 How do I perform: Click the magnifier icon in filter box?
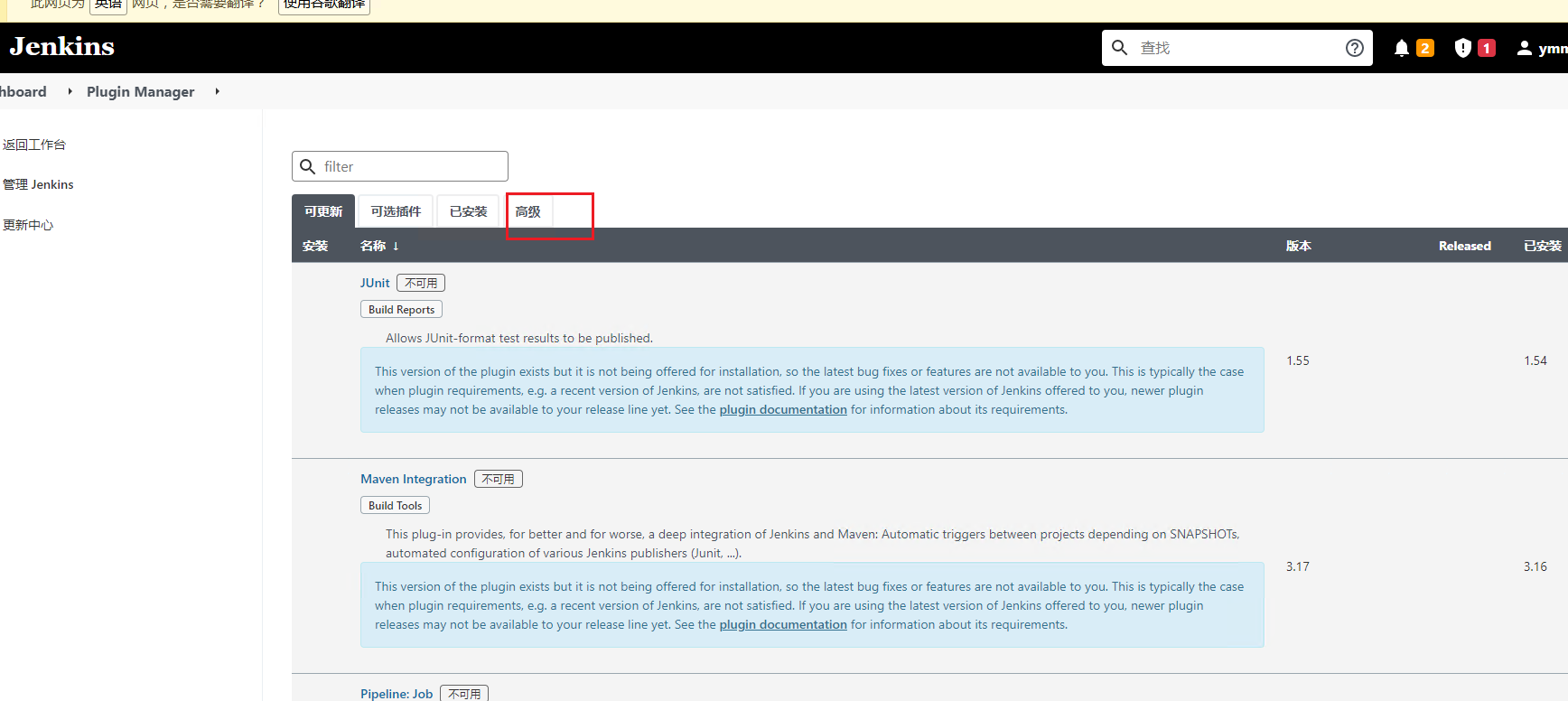tap(307, 166)
